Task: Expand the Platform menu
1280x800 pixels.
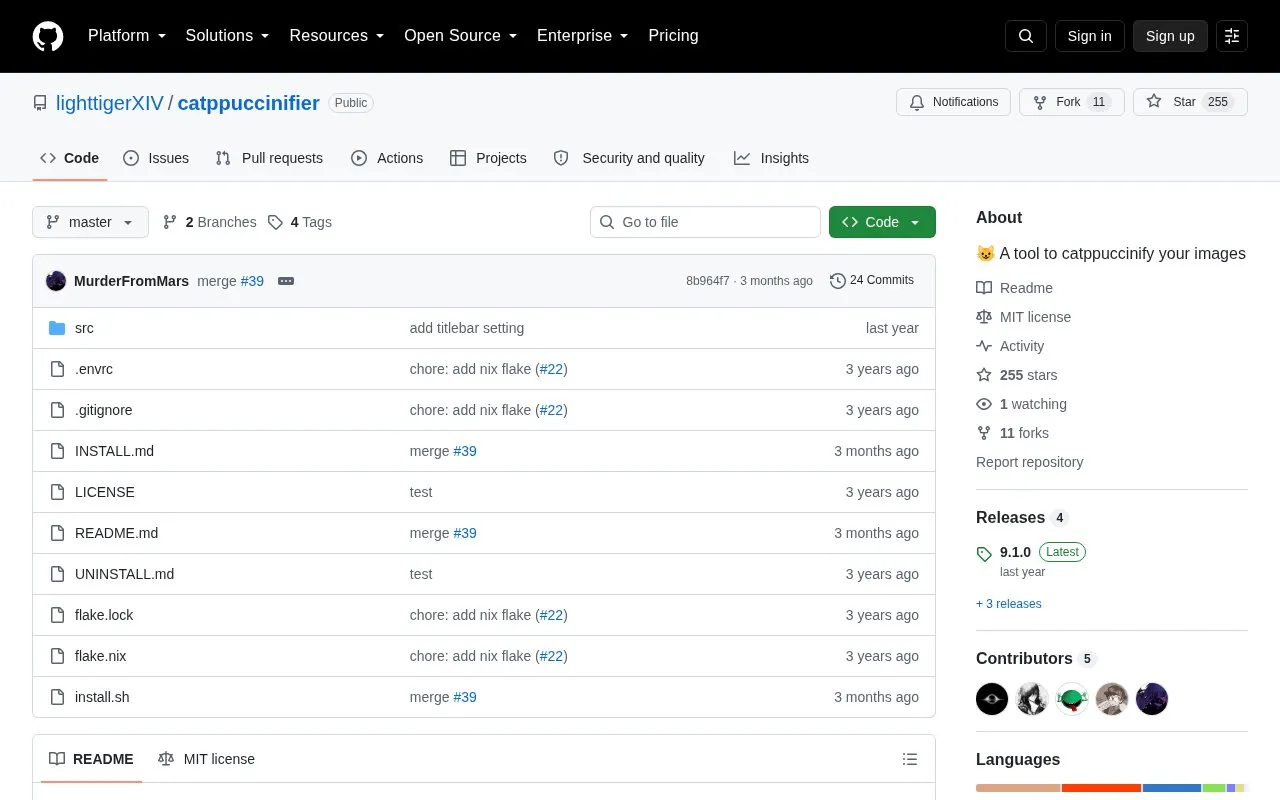Action: pos(127,36)
